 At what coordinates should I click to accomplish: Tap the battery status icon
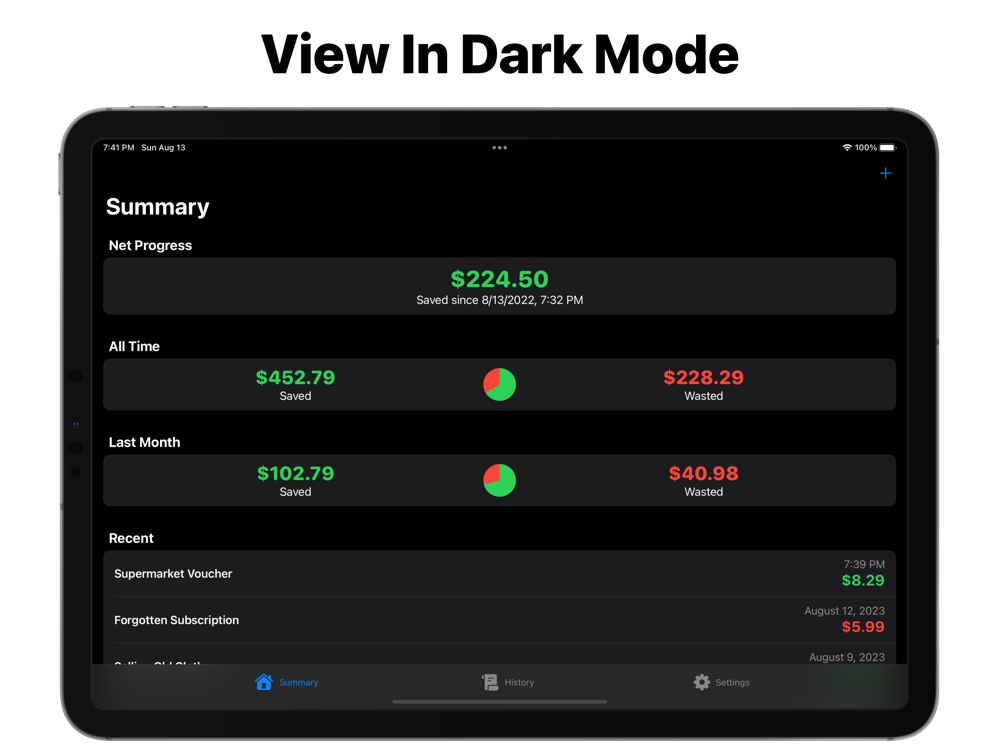coord(888,147)
